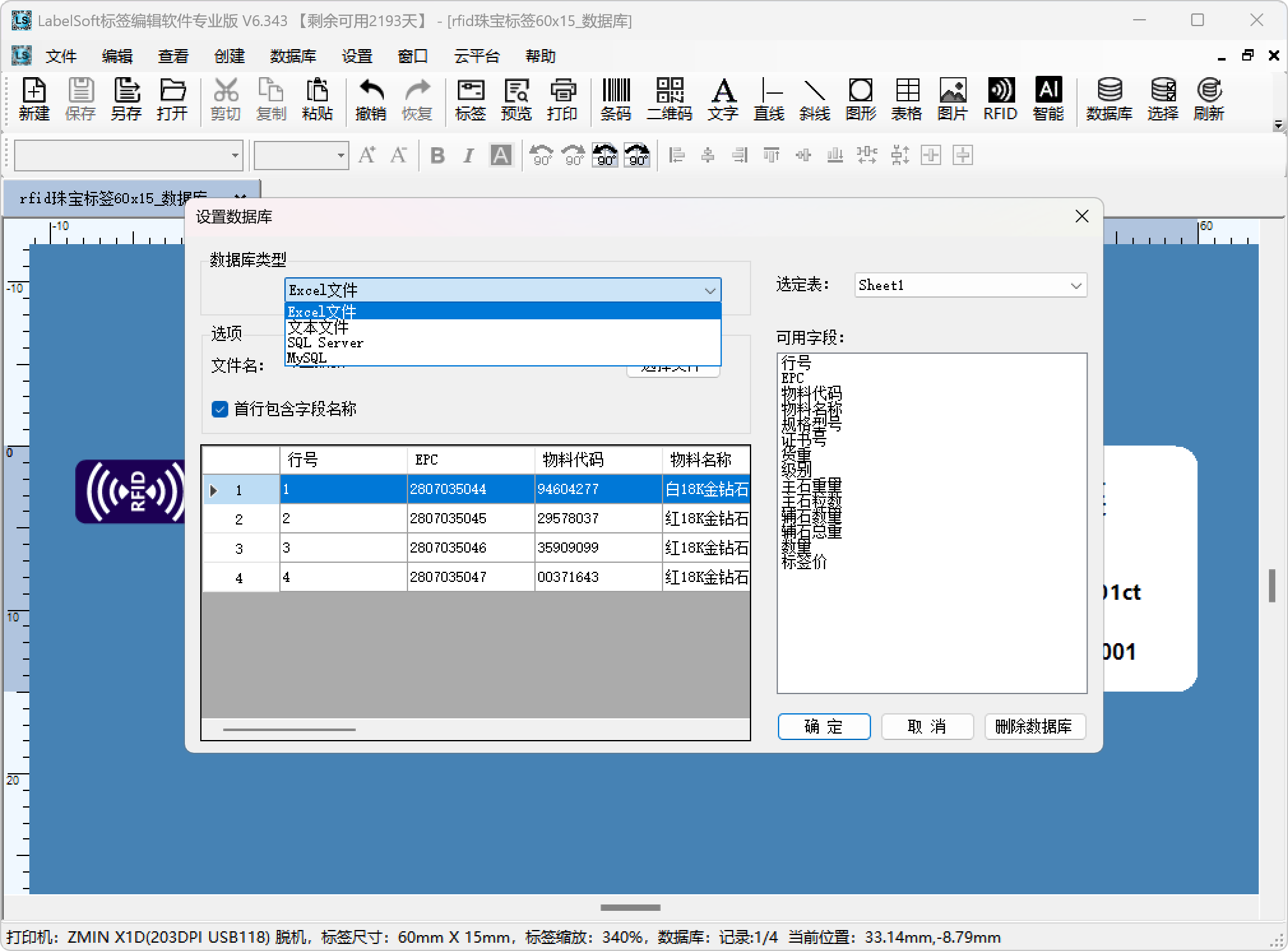Click the 物料代码 column header
1288x951 pixels.
click(x=598, y=460)
